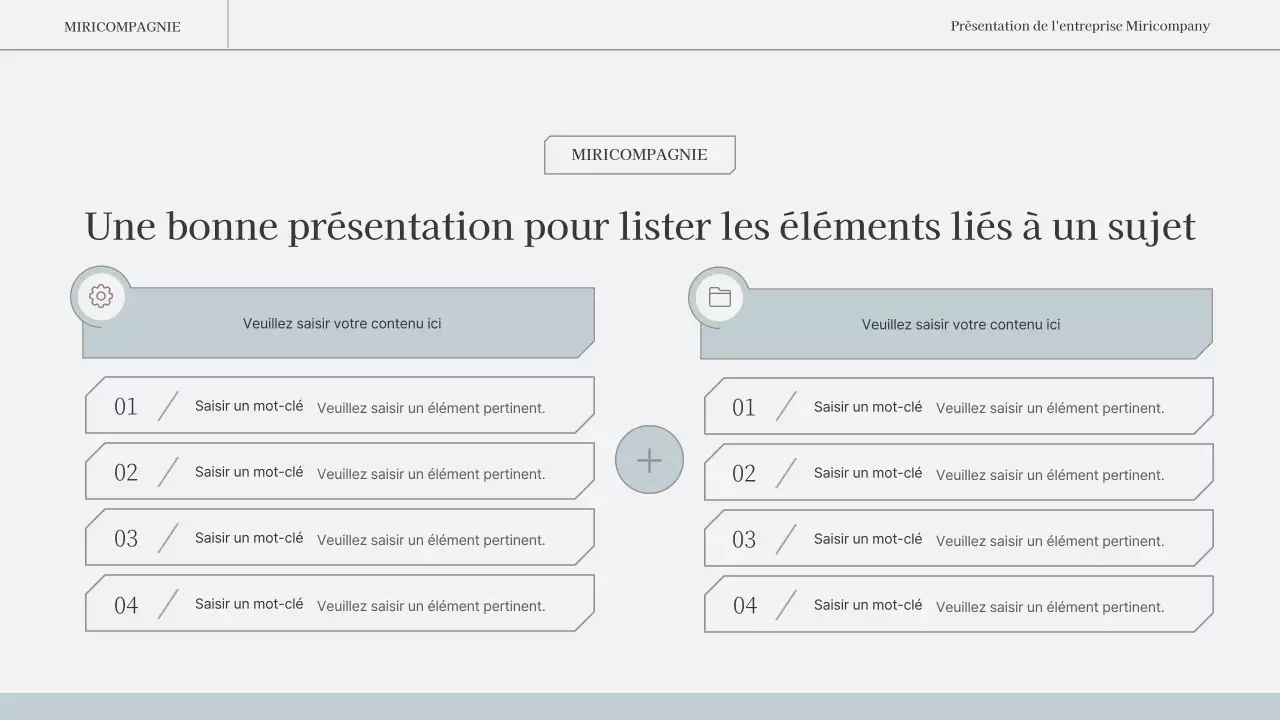This screenshot has width=1280, height=720.
Task: Click the left 'Veuillez saisir votre contenu ici' banner
Action: (x=343, y=323)
